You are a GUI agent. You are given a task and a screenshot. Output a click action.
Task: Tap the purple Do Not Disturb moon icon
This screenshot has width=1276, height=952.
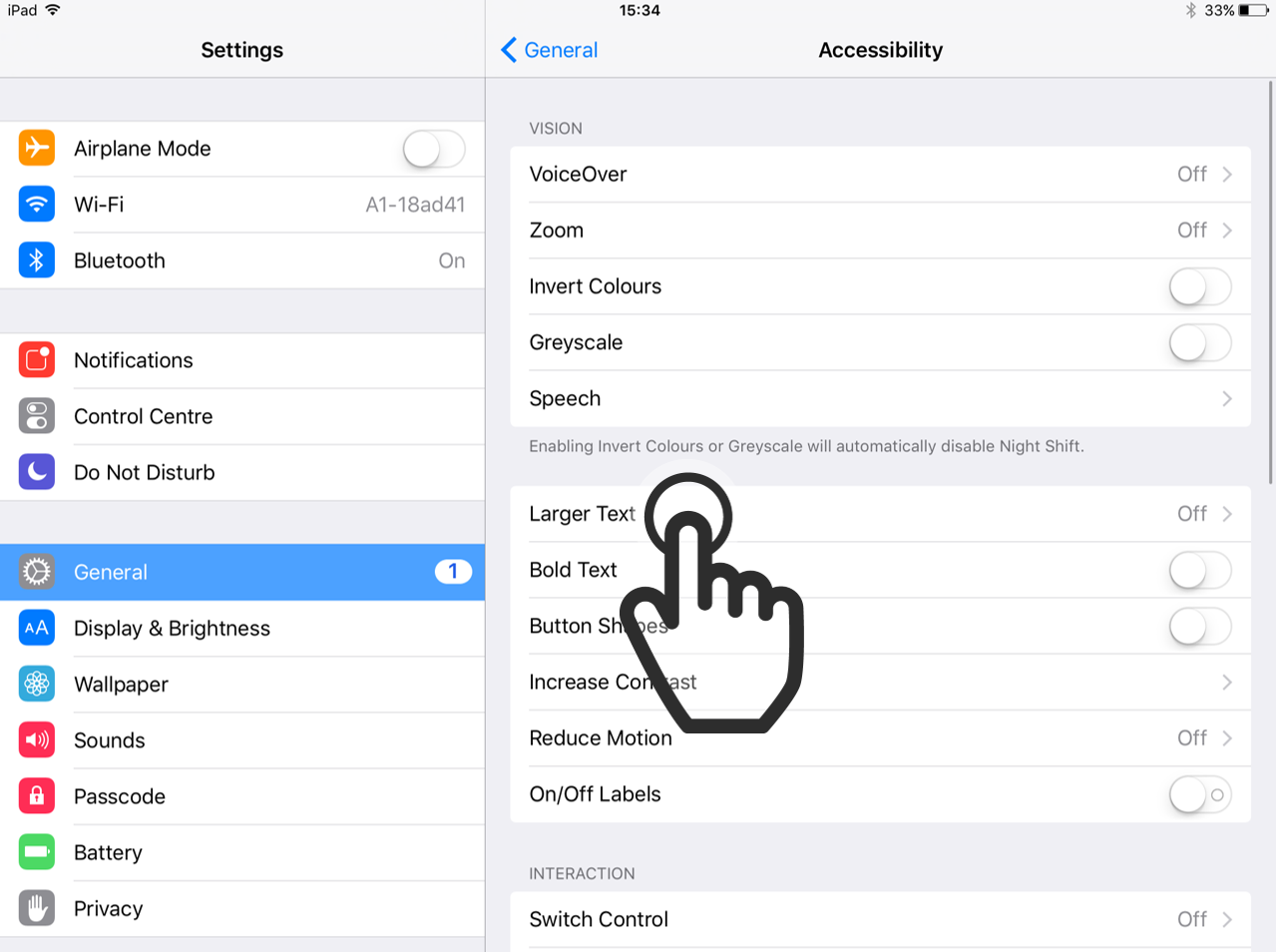37,472
